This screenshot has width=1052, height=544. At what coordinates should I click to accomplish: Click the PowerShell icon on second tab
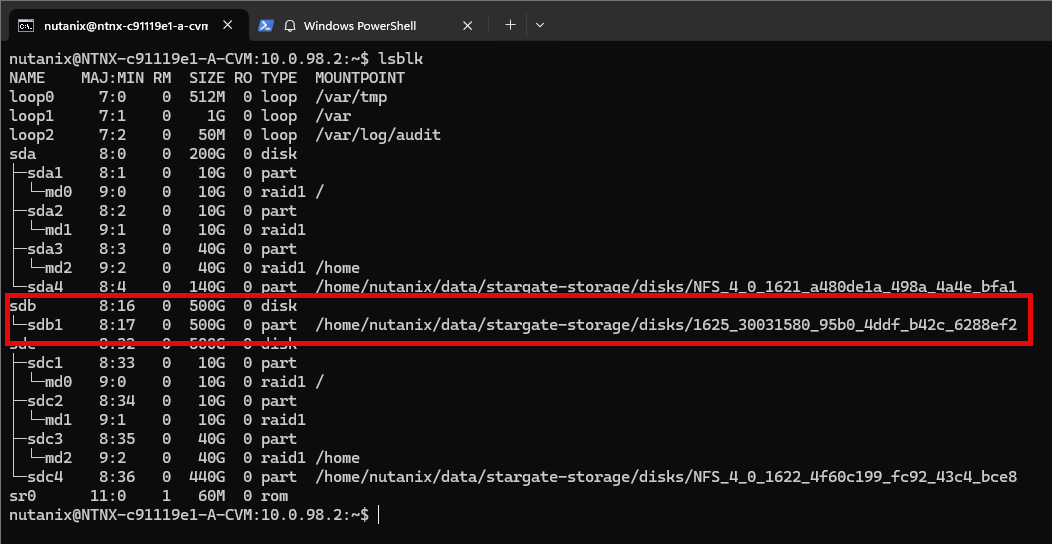[266, 25]
